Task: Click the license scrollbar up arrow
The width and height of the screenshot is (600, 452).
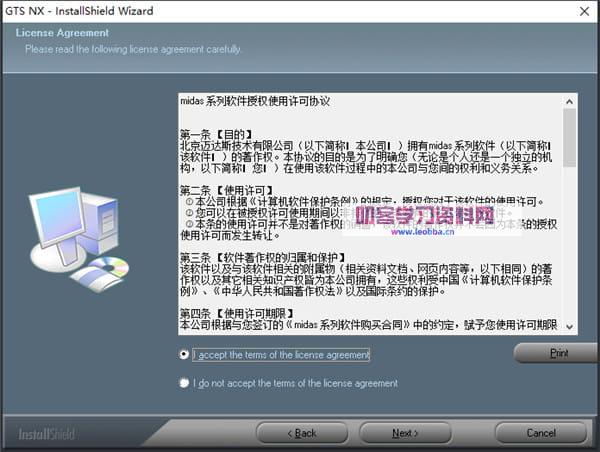Action: (569, 101)
